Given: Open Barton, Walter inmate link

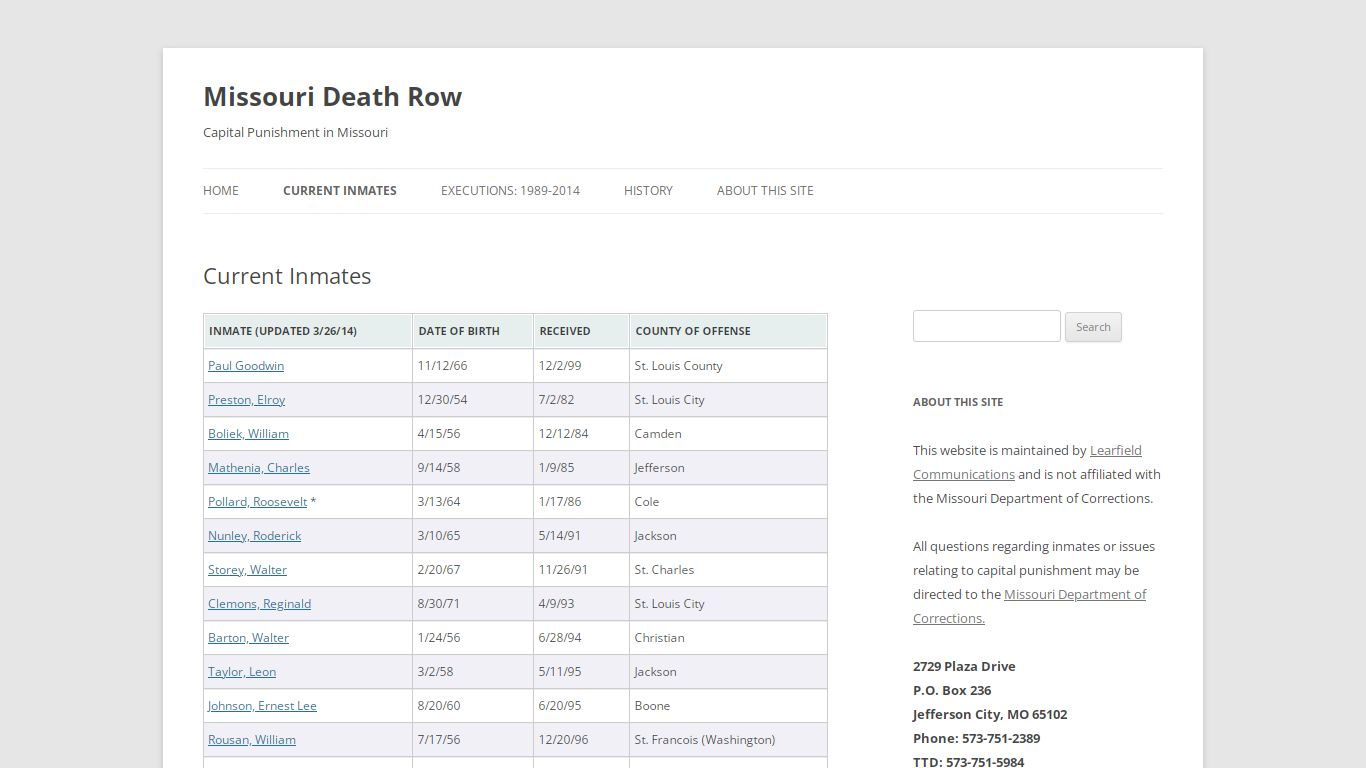Looking at the screenshot, I should [x=248, y=638].
